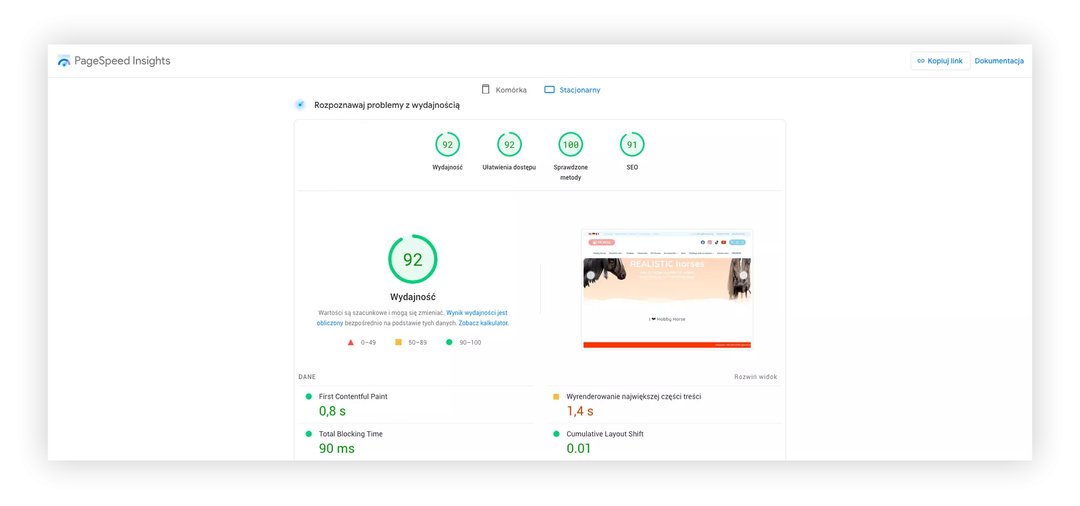Screen dimensions: 1080x506
Task: Switch to the Komórka tab
Action: click(504, 90)
